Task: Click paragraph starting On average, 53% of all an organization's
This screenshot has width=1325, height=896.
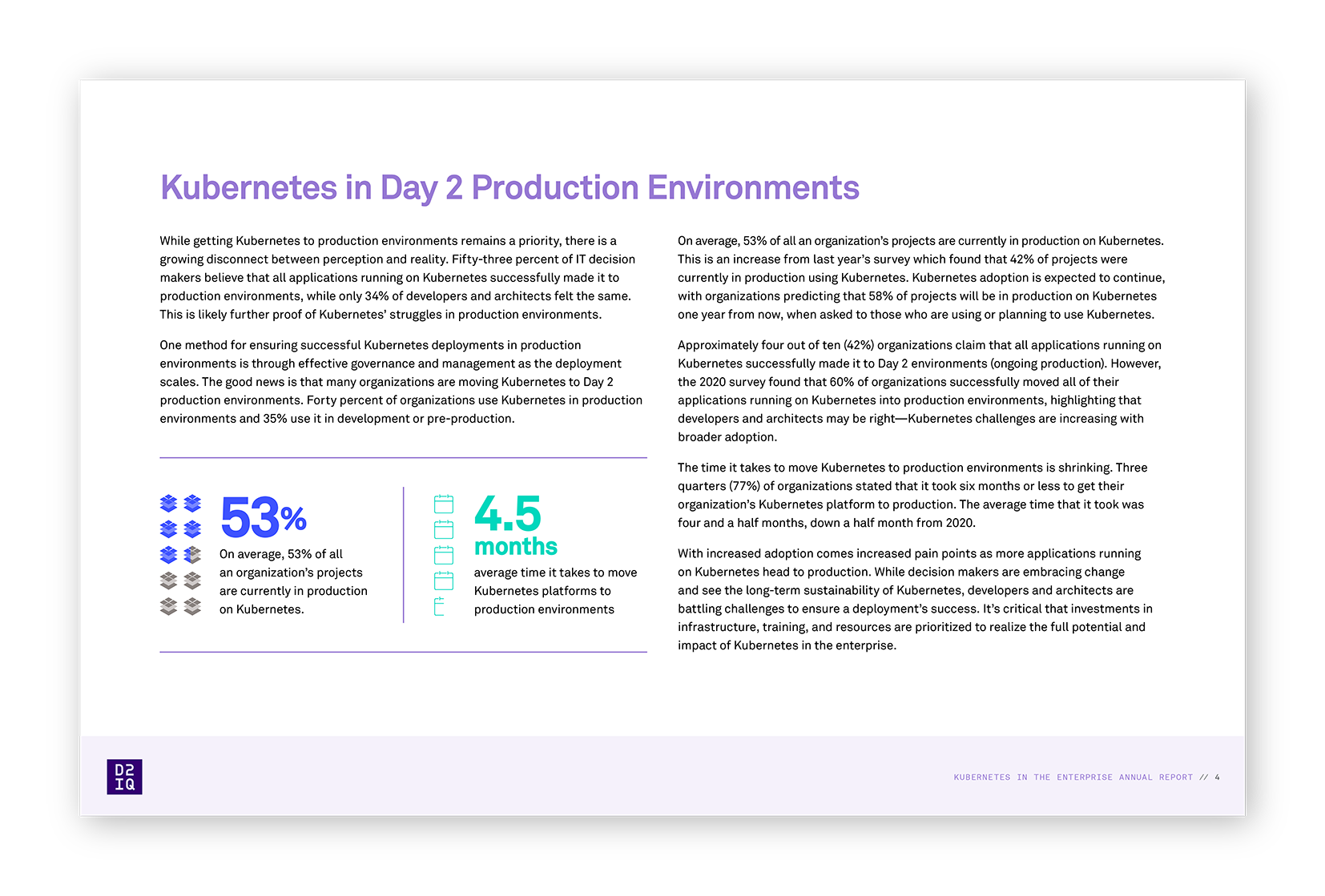Action: (x=921, y=278)
